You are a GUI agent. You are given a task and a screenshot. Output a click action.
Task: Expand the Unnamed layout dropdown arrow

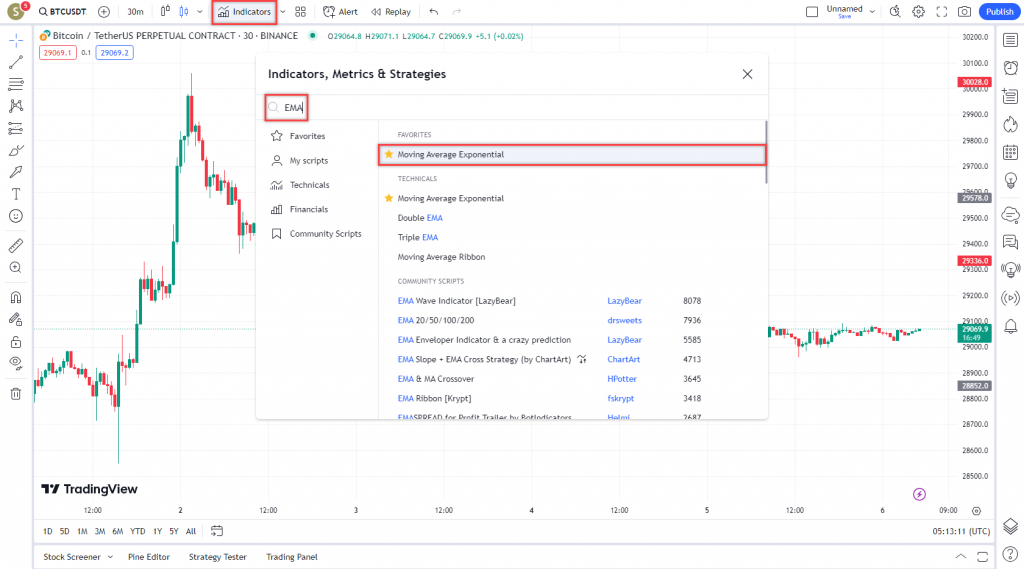[872, 12]
